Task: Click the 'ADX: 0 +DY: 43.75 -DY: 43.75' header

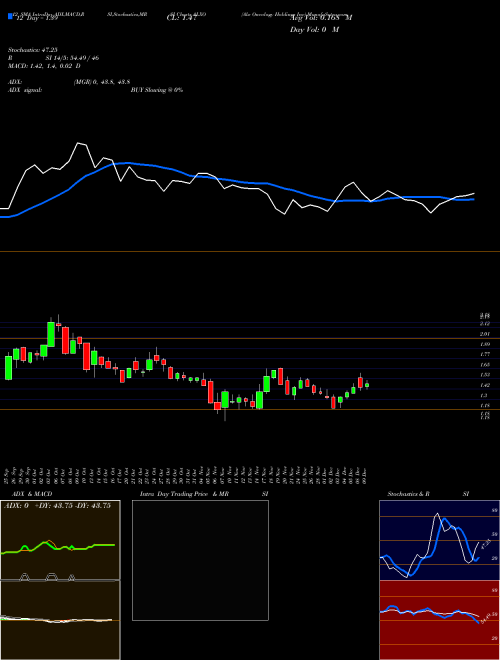Action: (57, 506)
